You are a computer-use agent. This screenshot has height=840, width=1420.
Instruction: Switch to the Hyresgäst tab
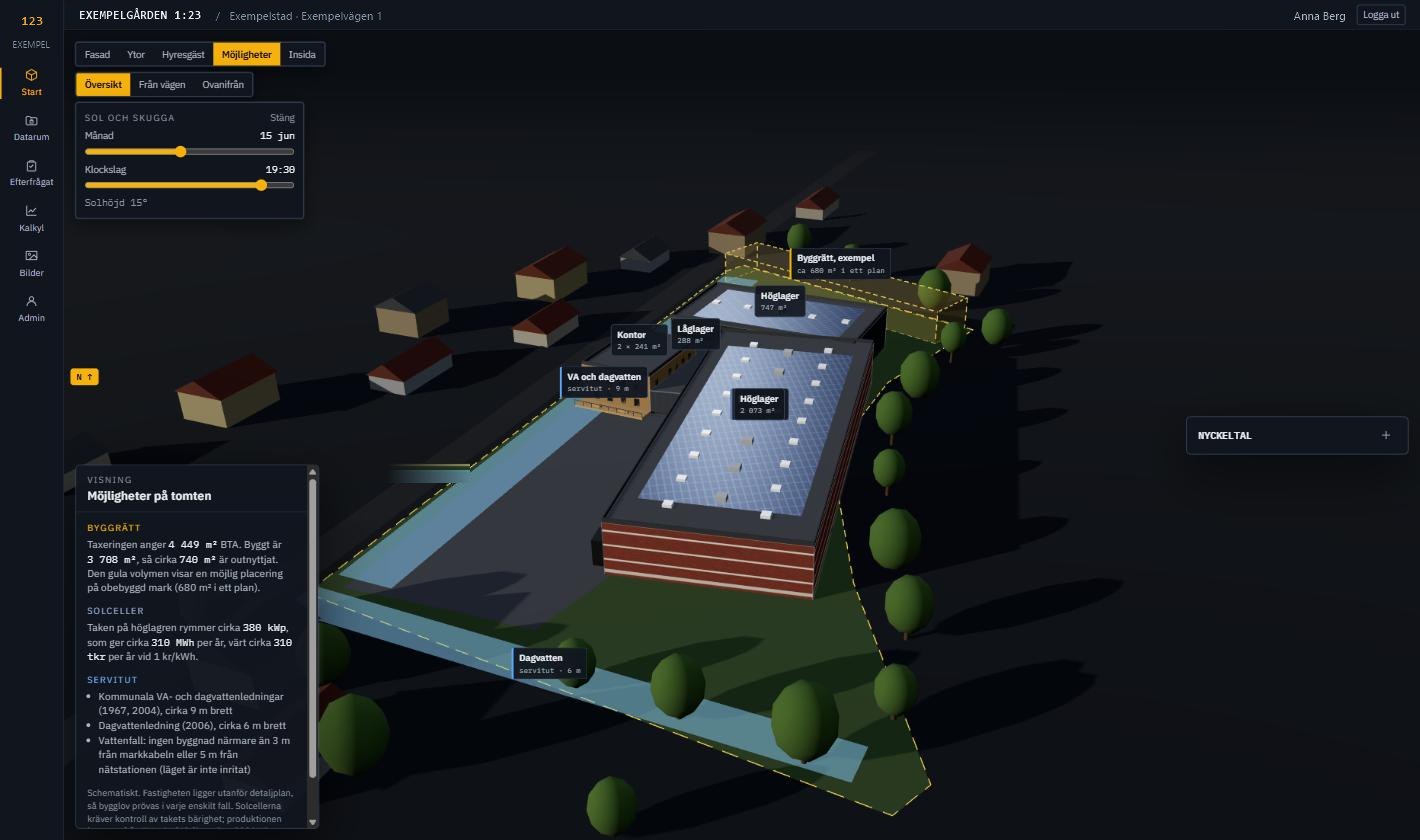(x=183, y=54)
